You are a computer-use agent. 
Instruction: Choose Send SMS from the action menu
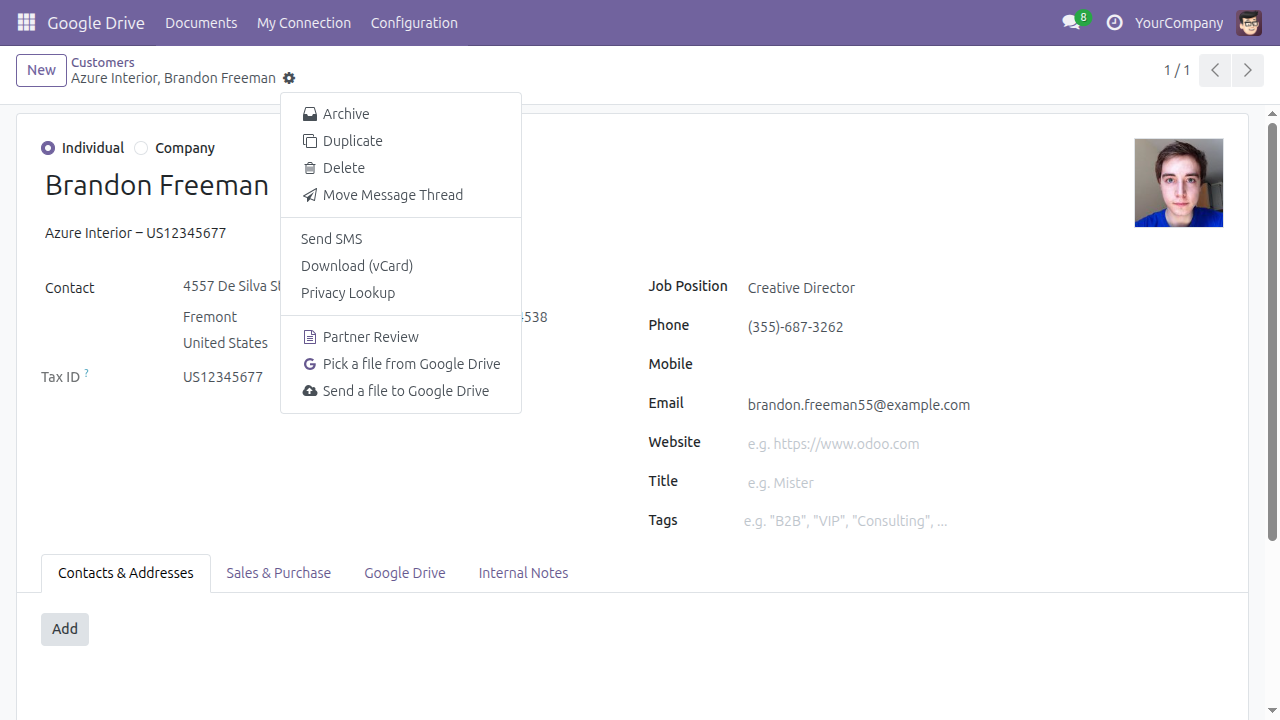[401, 239]
